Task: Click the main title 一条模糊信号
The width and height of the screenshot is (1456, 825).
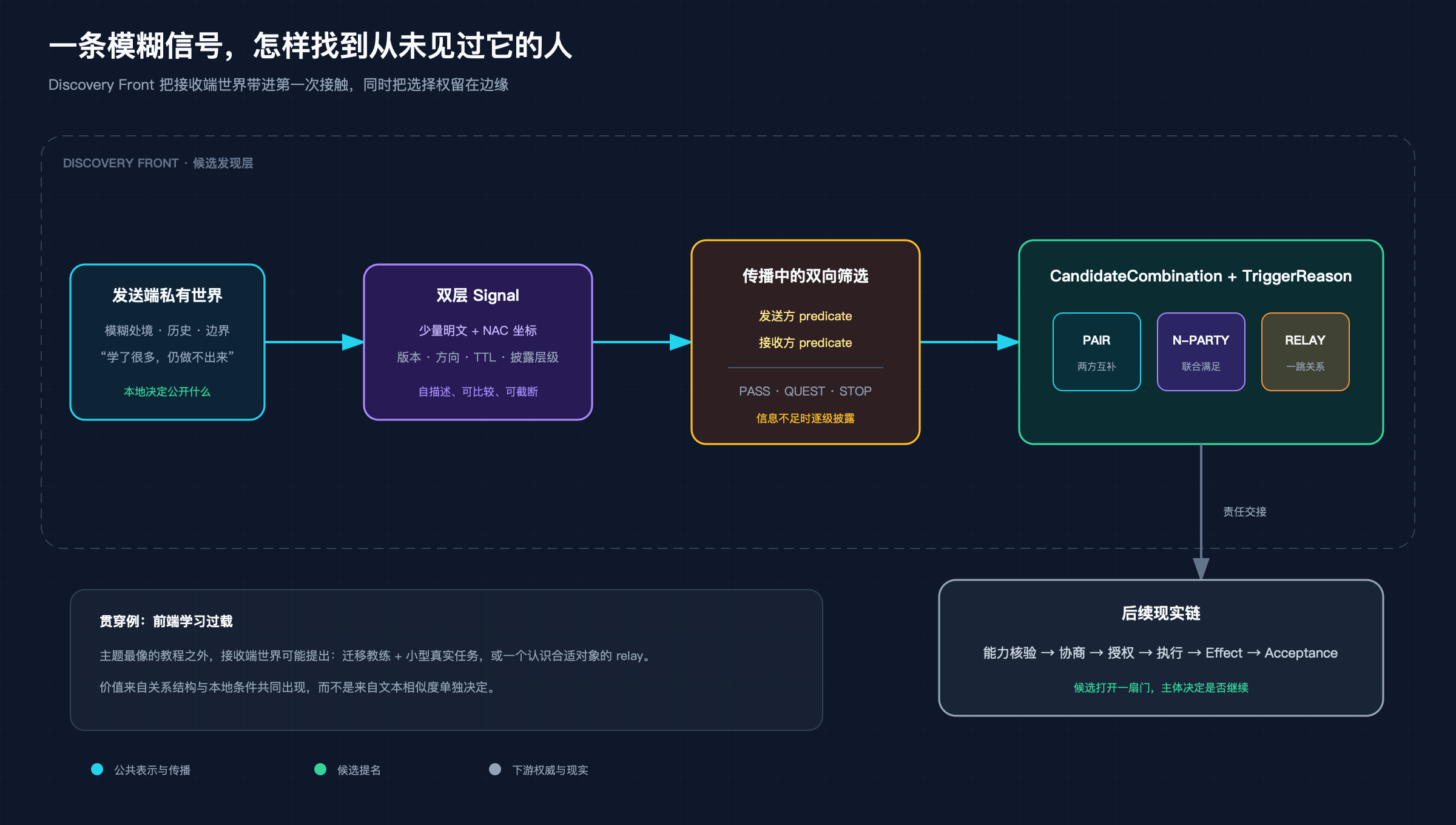Action: 311,46
